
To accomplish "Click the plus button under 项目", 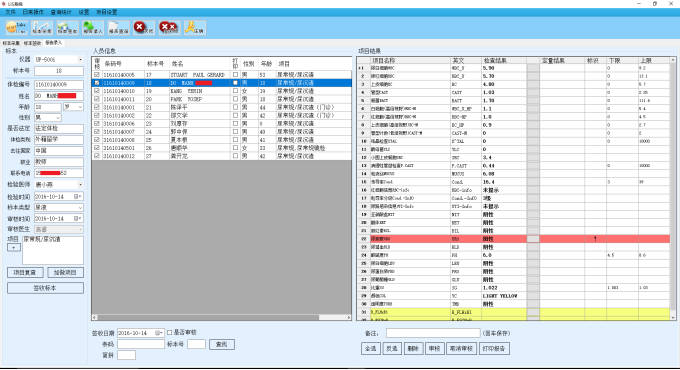I will pyautogui.click(x=14, y=247).
